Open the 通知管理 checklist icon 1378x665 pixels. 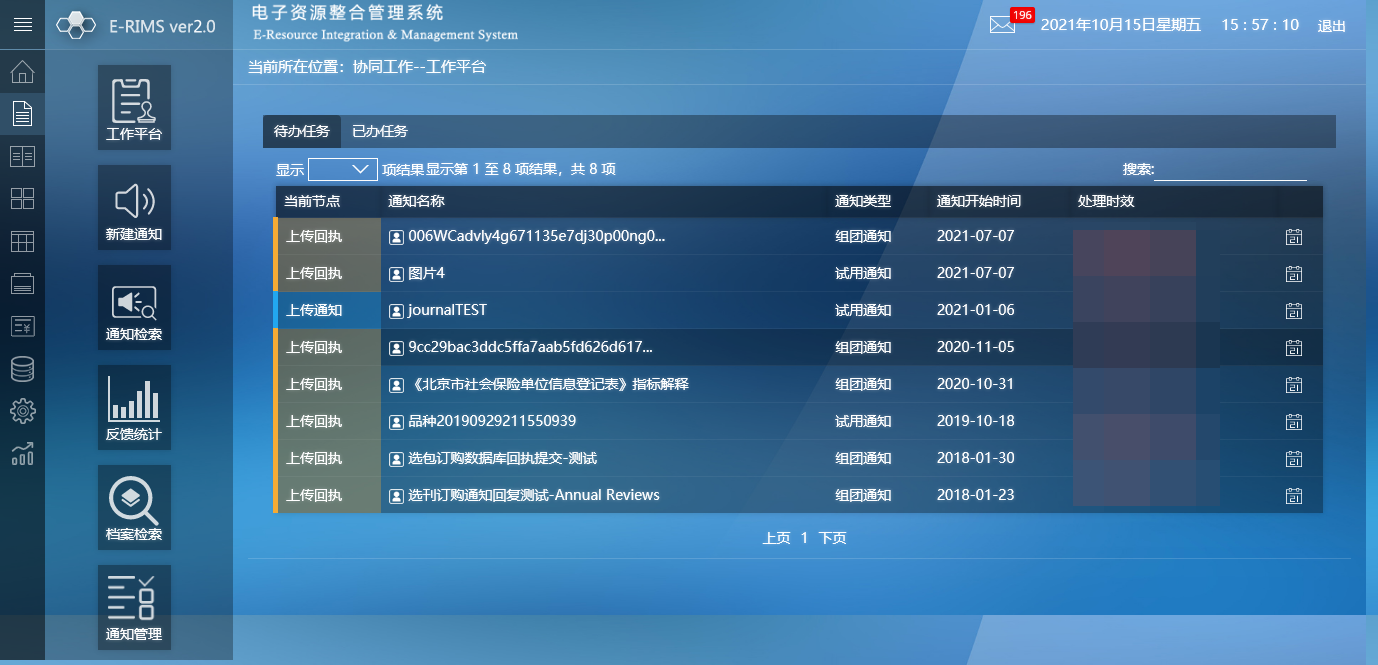click(x=134, y=608)
